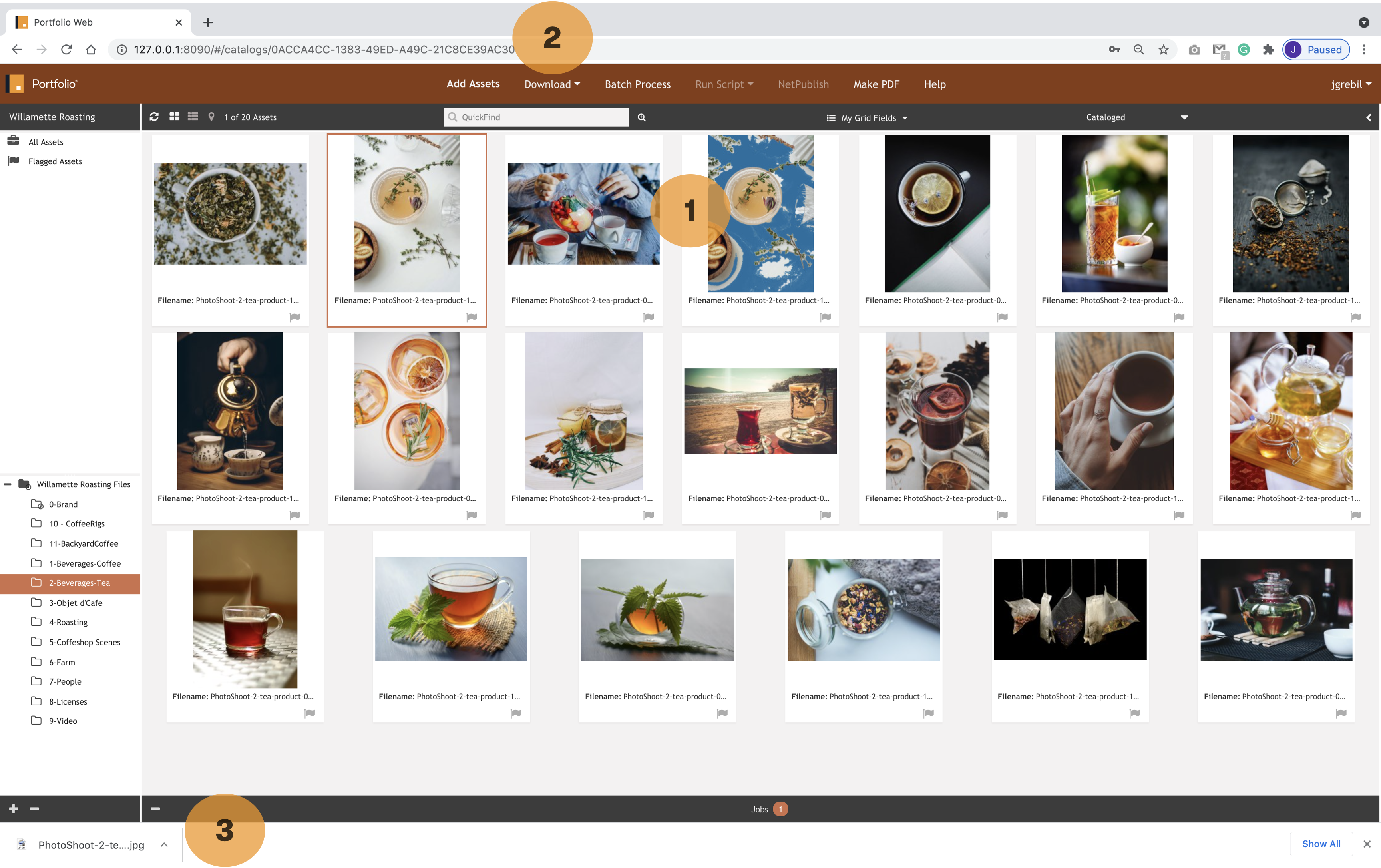Open advanced search next to QuickFind
The width and height of the screenshot is (1381, 868).
click(642, 117)
